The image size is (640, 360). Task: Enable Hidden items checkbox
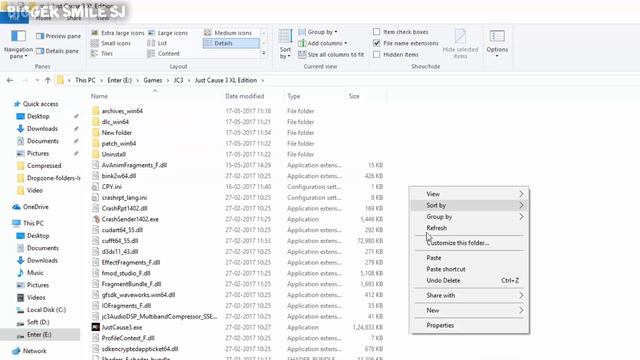coord(376,54)
